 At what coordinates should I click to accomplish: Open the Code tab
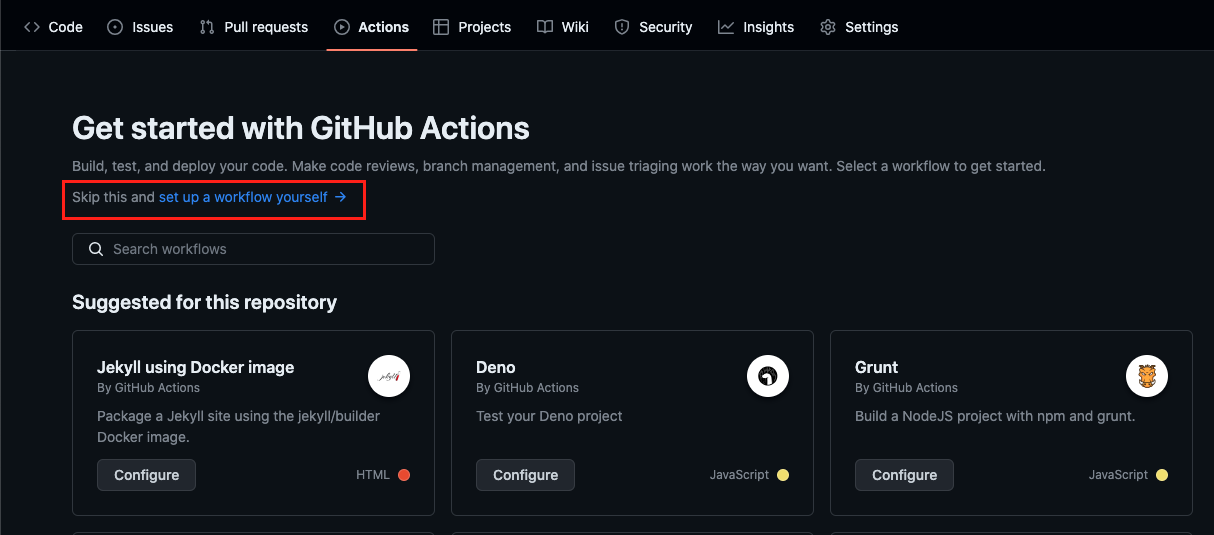[x=54, y=27]
